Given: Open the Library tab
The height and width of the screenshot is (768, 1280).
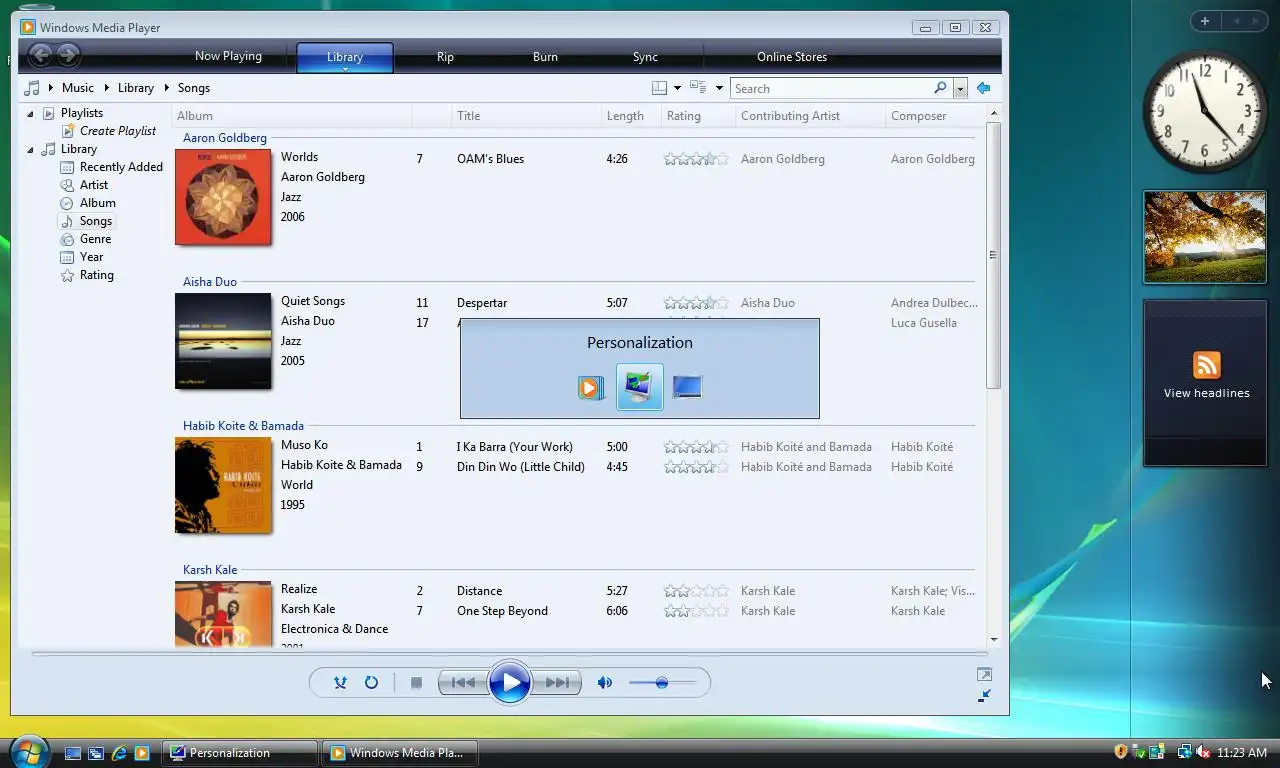Looking at the screenshot, I should [x=345, y=57].
